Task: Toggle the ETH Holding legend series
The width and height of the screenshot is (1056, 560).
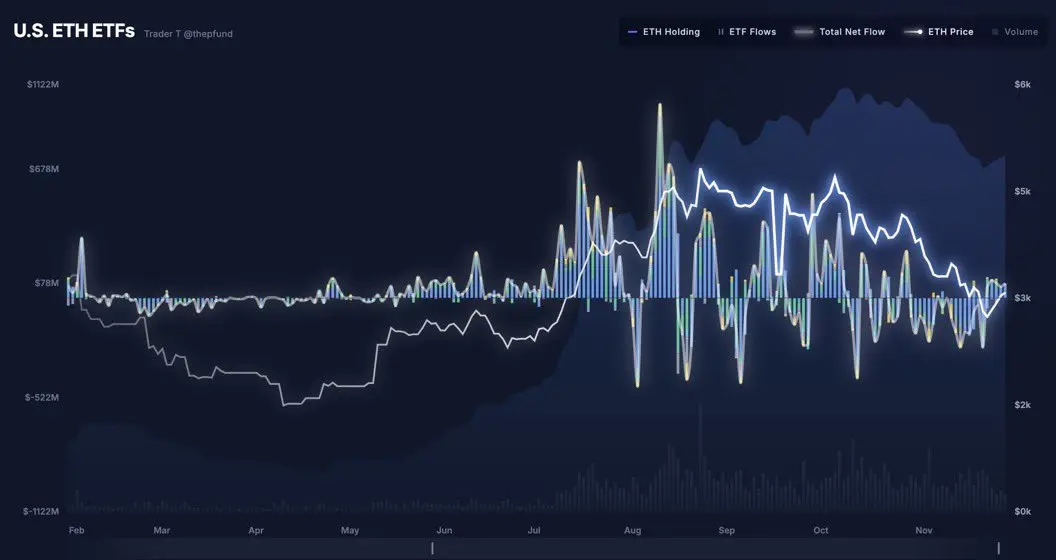Action: tap(663, 32)
